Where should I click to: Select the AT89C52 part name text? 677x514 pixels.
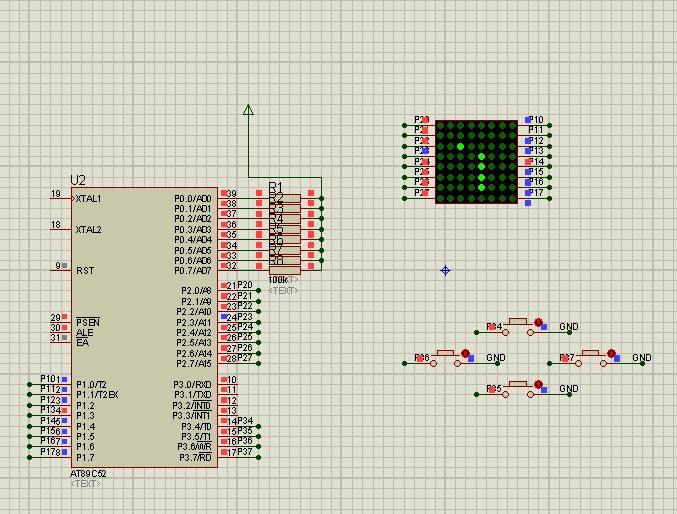click(88, 473)
